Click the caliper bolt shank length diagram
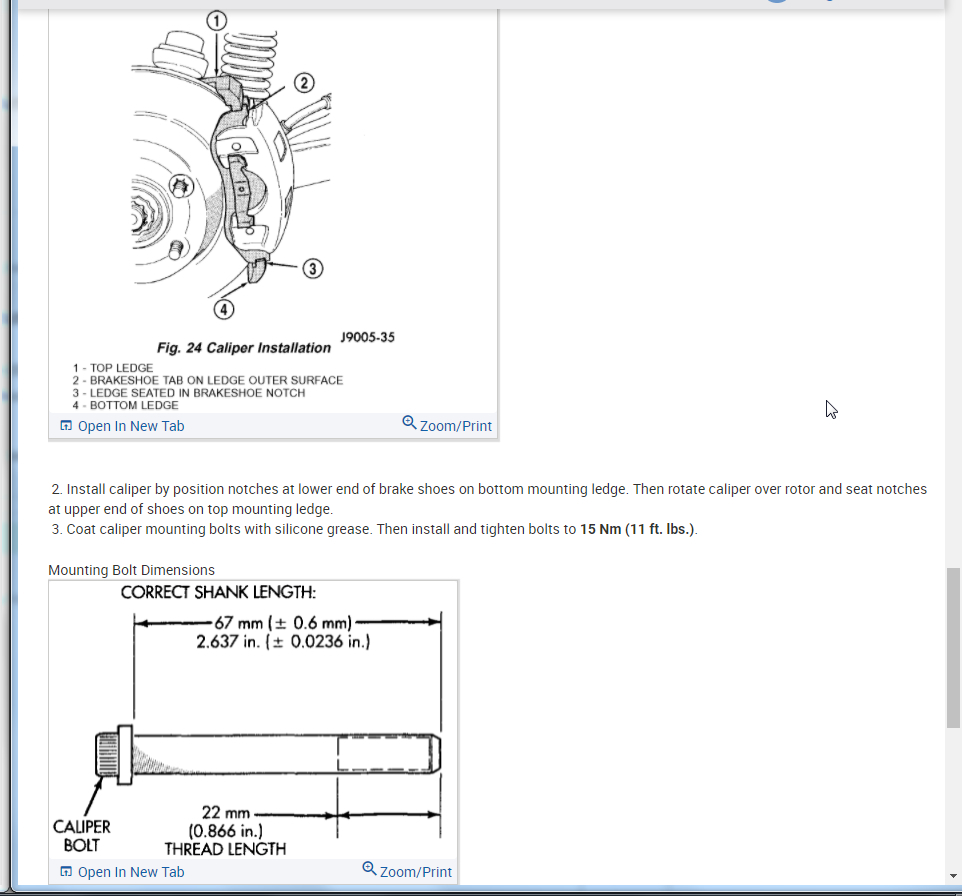 253,720
